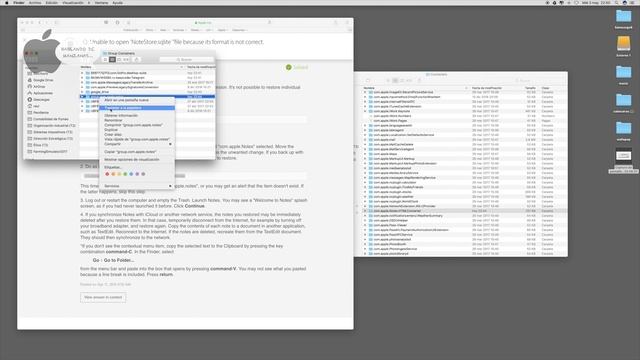This screenshot has height=360, width=640.
Task: Apply the green tag color dot
Action: [x=125, y=174]
